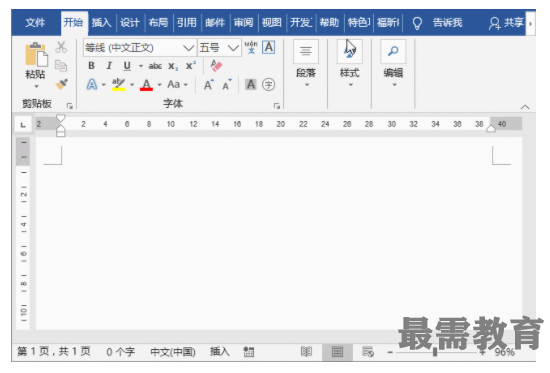
Task: Click the right indent ruler marker
Action: pyautogui.click(x=491, y=128)
